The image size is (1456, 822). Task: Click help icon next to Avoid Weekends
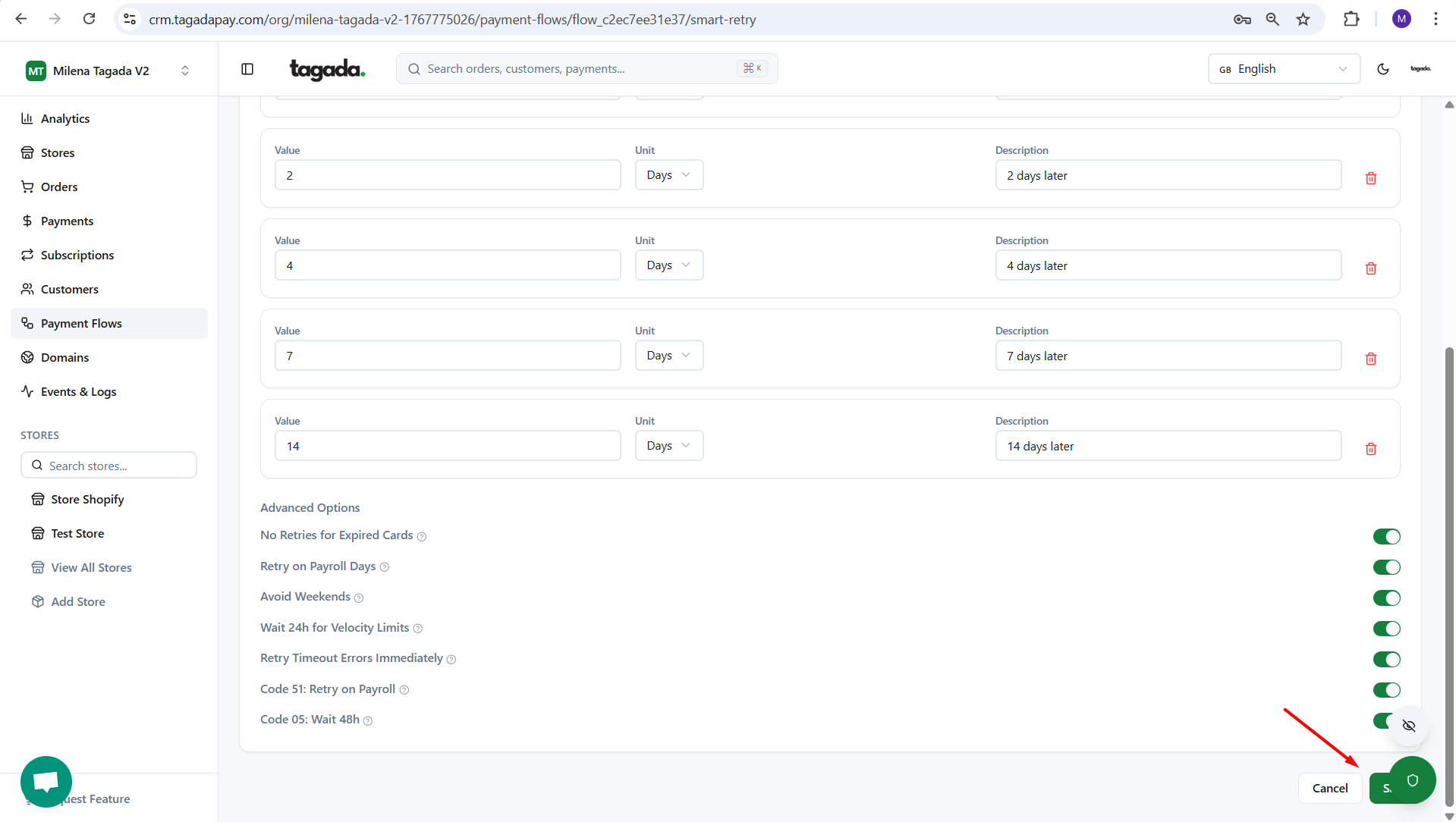pyautogui.click(x=359, y=598)
